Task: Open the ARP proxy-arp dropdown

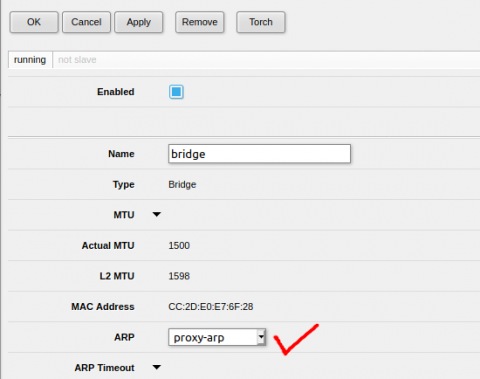Action: click(217, 337)
